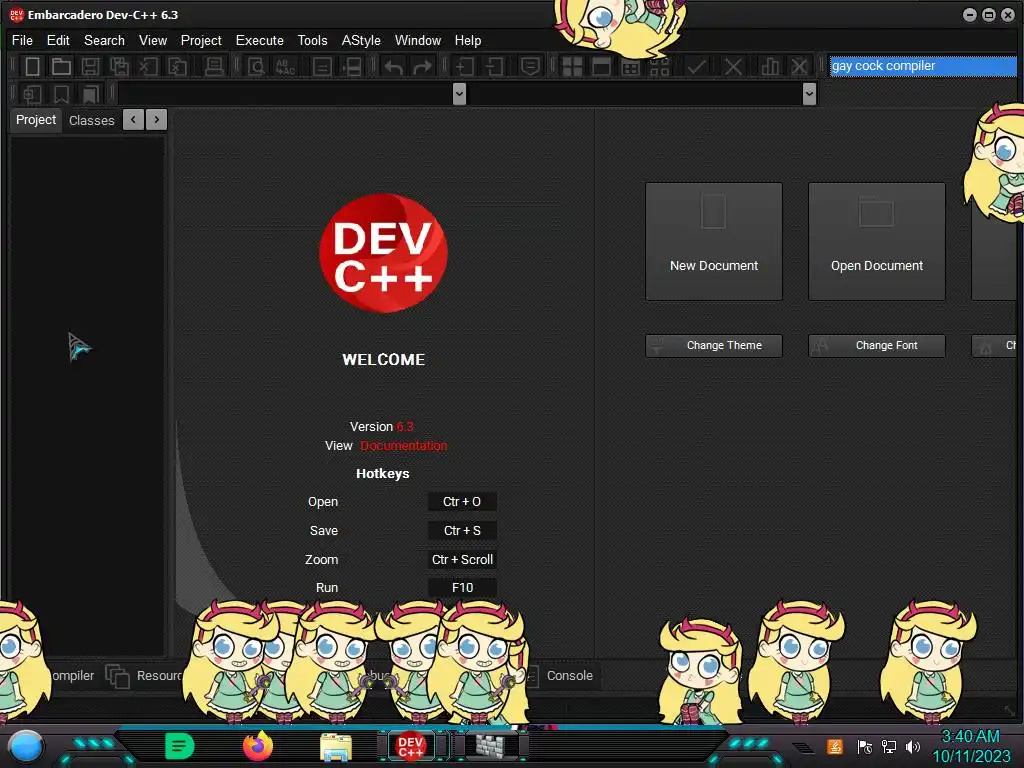Click the DEV C++ welcome logo

383,253
